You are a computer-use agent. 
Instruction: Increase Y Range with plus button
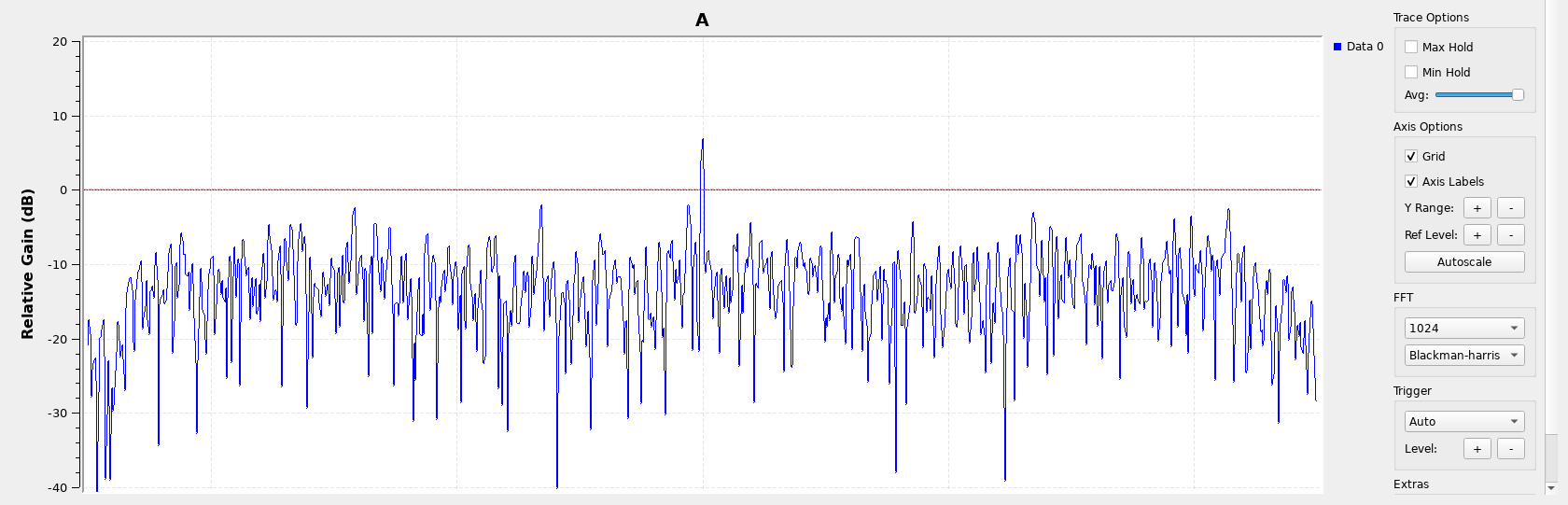pyautogui.click(x=1477, y=208)
